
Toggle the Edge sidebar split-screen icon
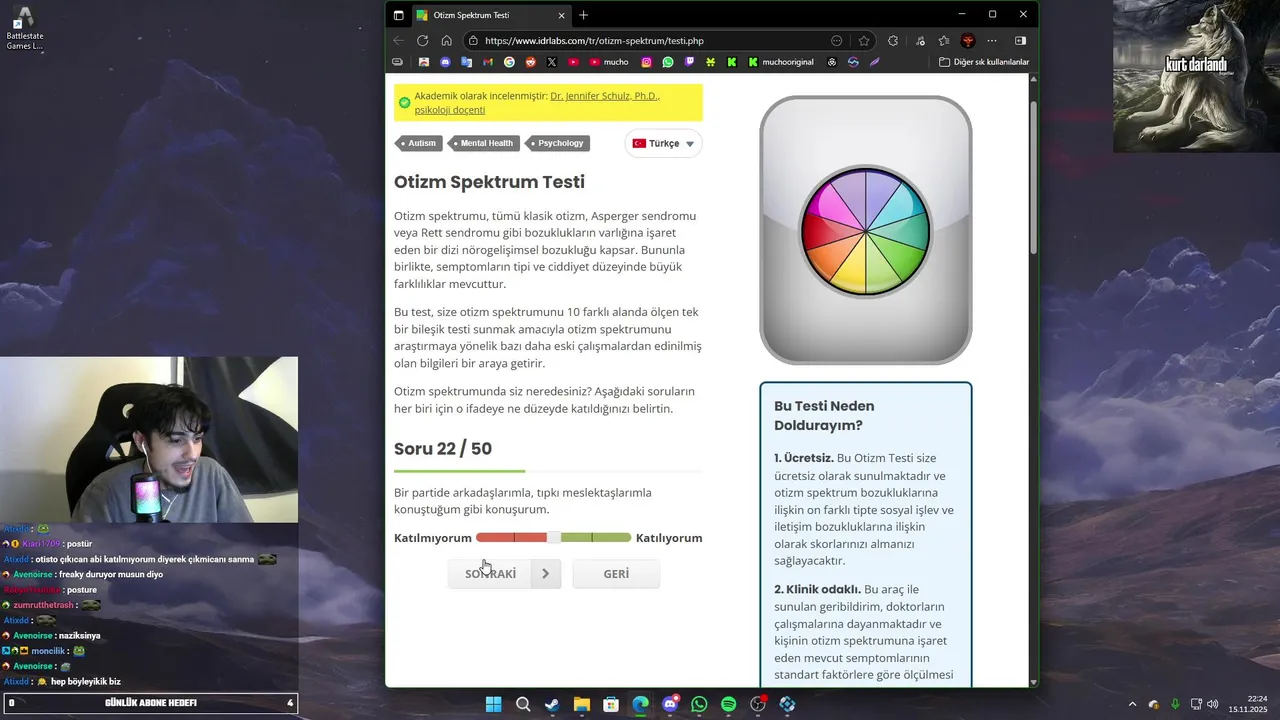click(1020, 41)
